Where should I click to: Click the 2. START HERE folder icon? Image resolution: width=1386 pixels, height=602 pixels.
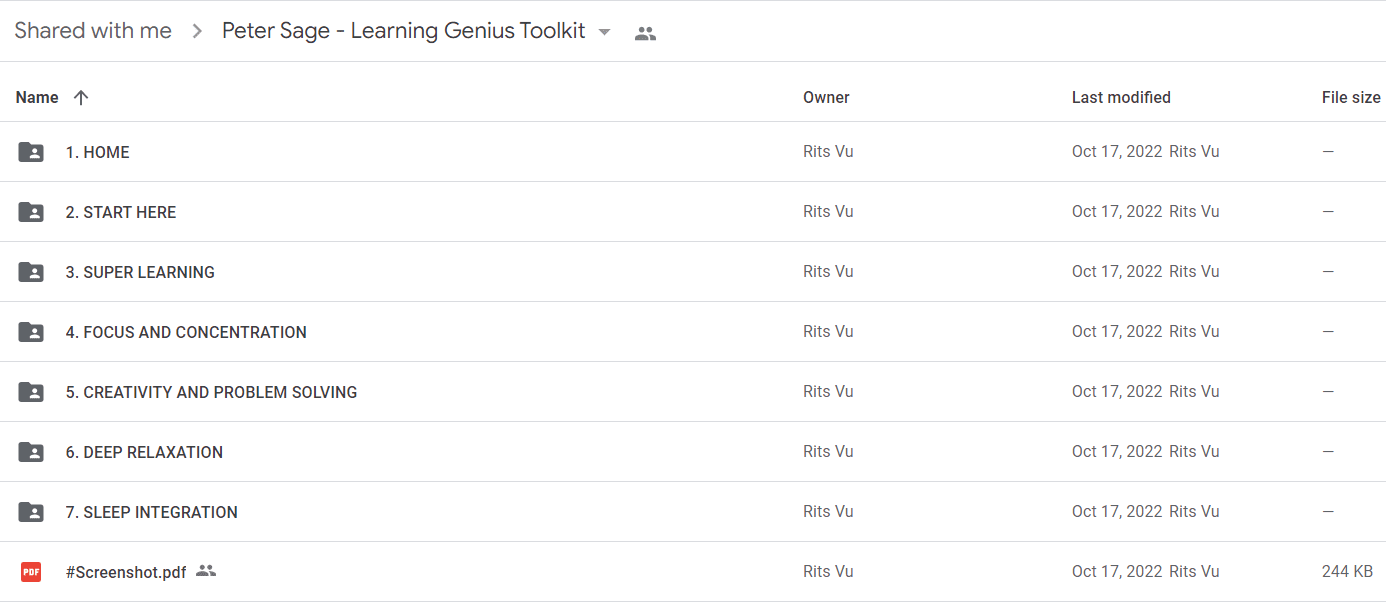click(31, 212)
